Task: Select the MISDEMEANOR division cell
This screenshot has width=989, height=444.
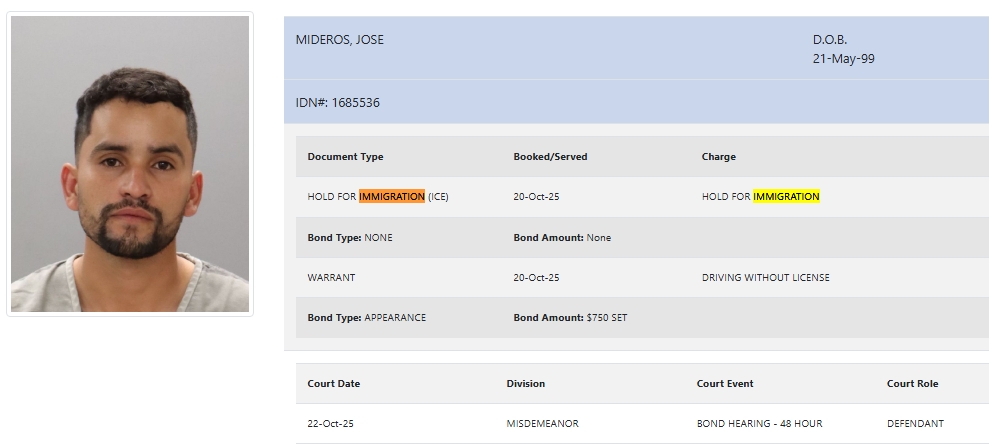Action: [x=542, y=424]
